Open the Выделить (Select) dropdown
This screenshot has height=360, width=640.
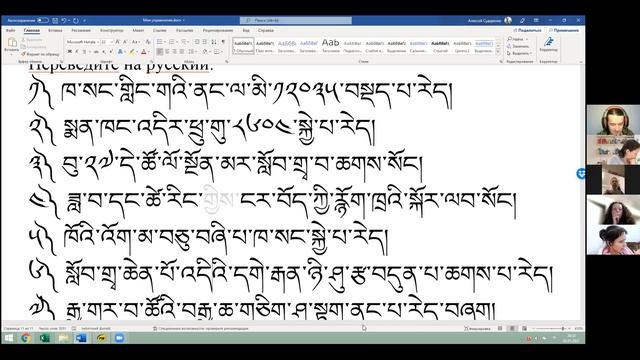520,53
